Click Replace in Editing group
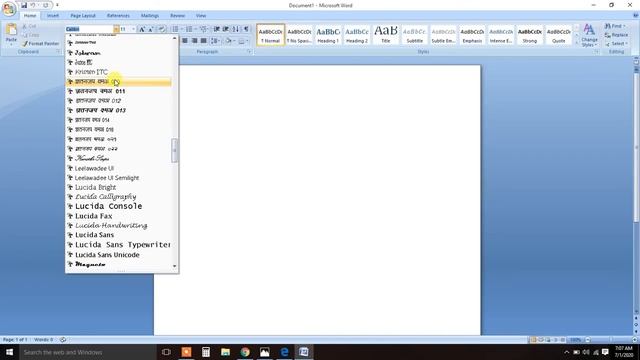Image resolution: width=640 pixels, height=360 pixels. 617,35
